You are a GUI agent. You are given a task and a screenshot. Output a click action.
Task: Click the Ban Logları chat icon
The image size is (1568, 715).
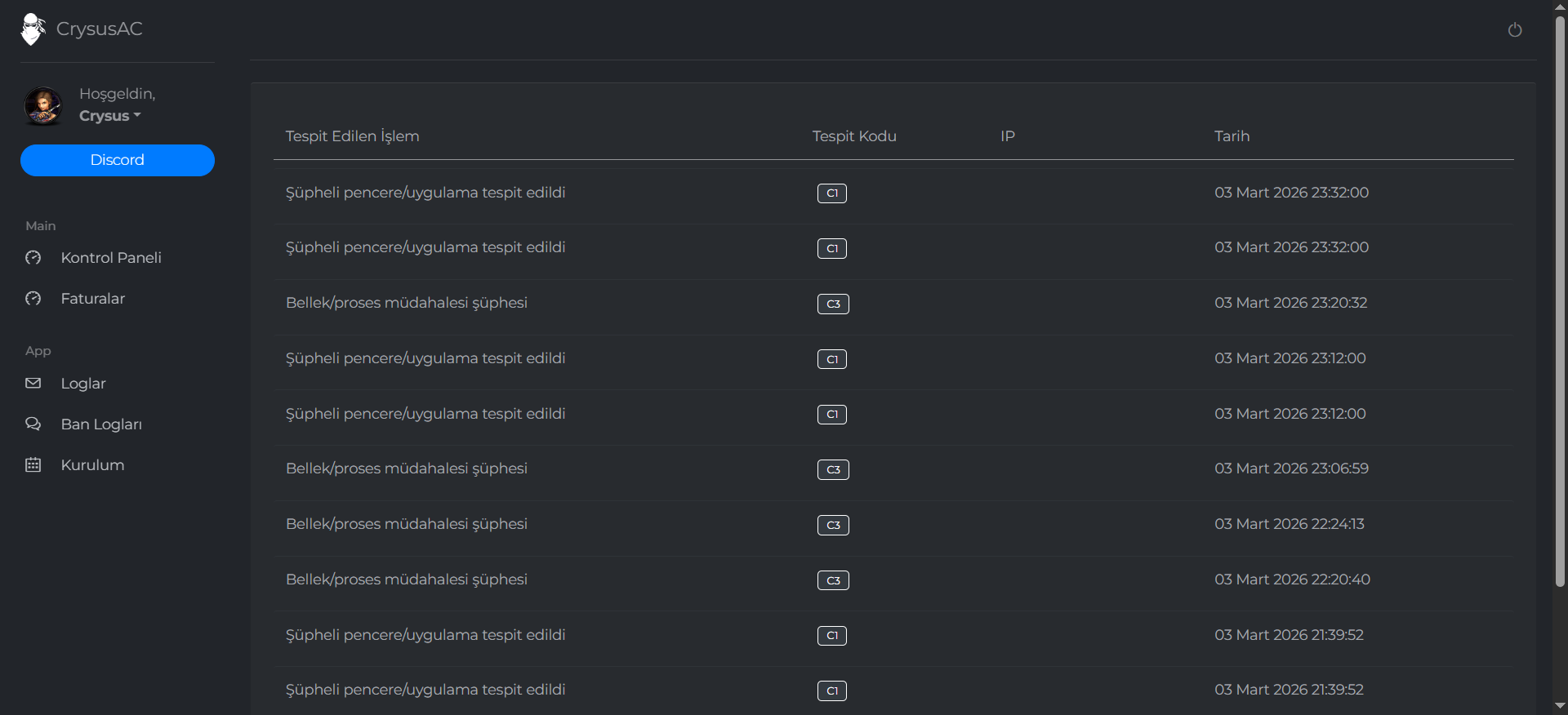[x=33, y=424]
